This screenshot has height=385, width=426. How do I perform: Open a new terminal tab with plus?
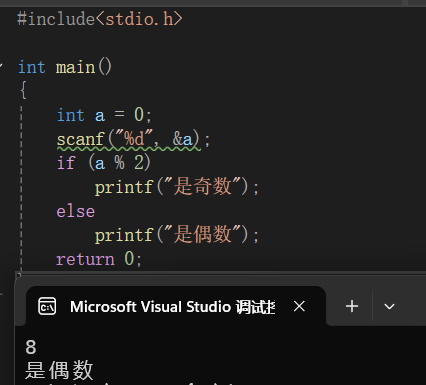coord(352,306)
